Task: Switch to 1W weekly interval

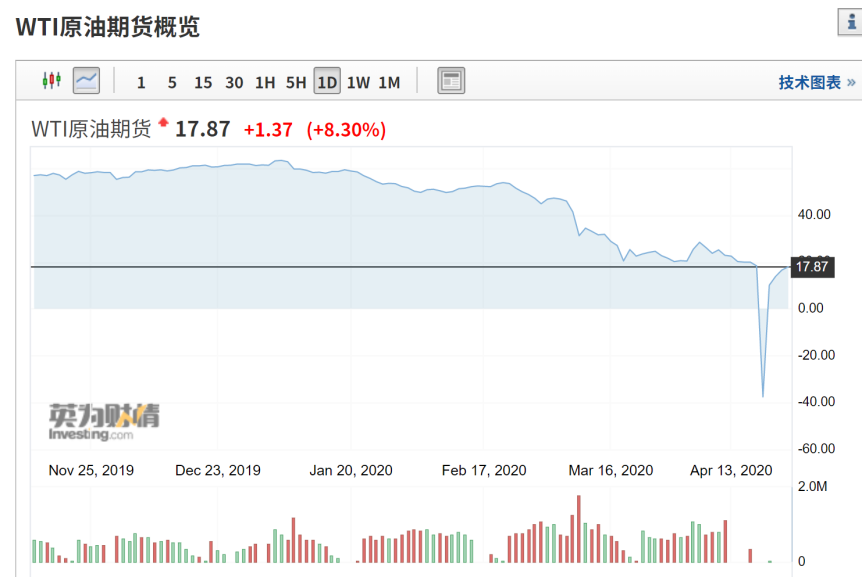Action: pos(358,82)
